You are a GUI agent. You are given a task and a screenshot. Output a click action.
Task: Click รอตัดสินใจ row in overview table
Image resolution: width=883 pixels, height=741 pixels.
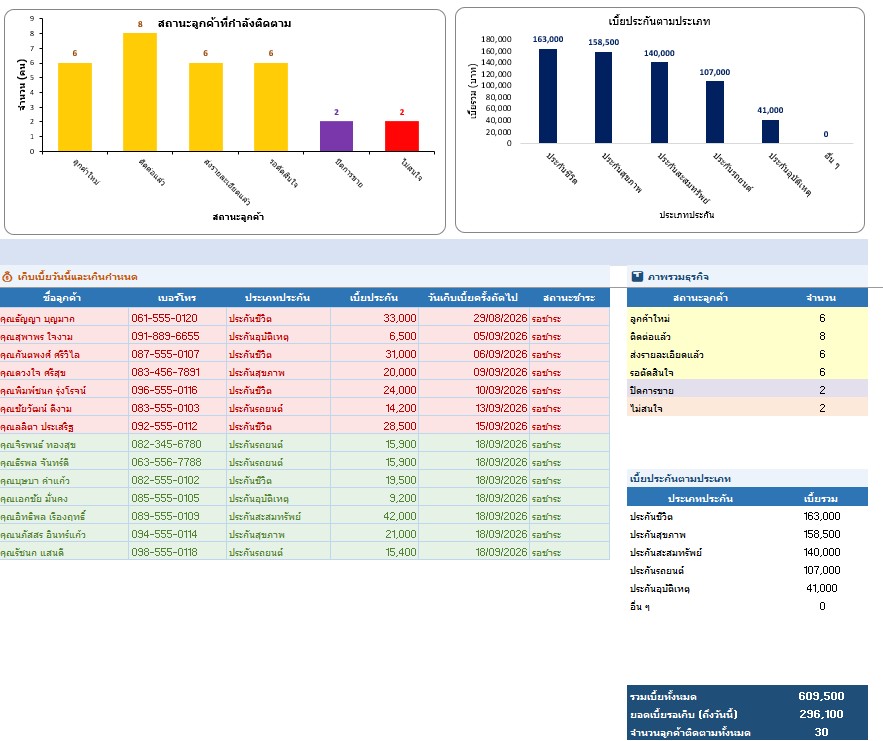(747, 372)
